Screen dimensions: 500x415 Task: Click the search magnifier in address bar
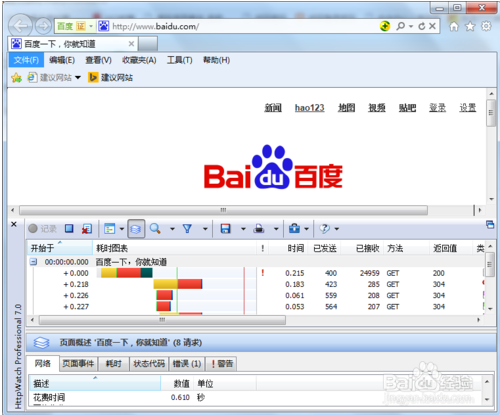(401, 26)
